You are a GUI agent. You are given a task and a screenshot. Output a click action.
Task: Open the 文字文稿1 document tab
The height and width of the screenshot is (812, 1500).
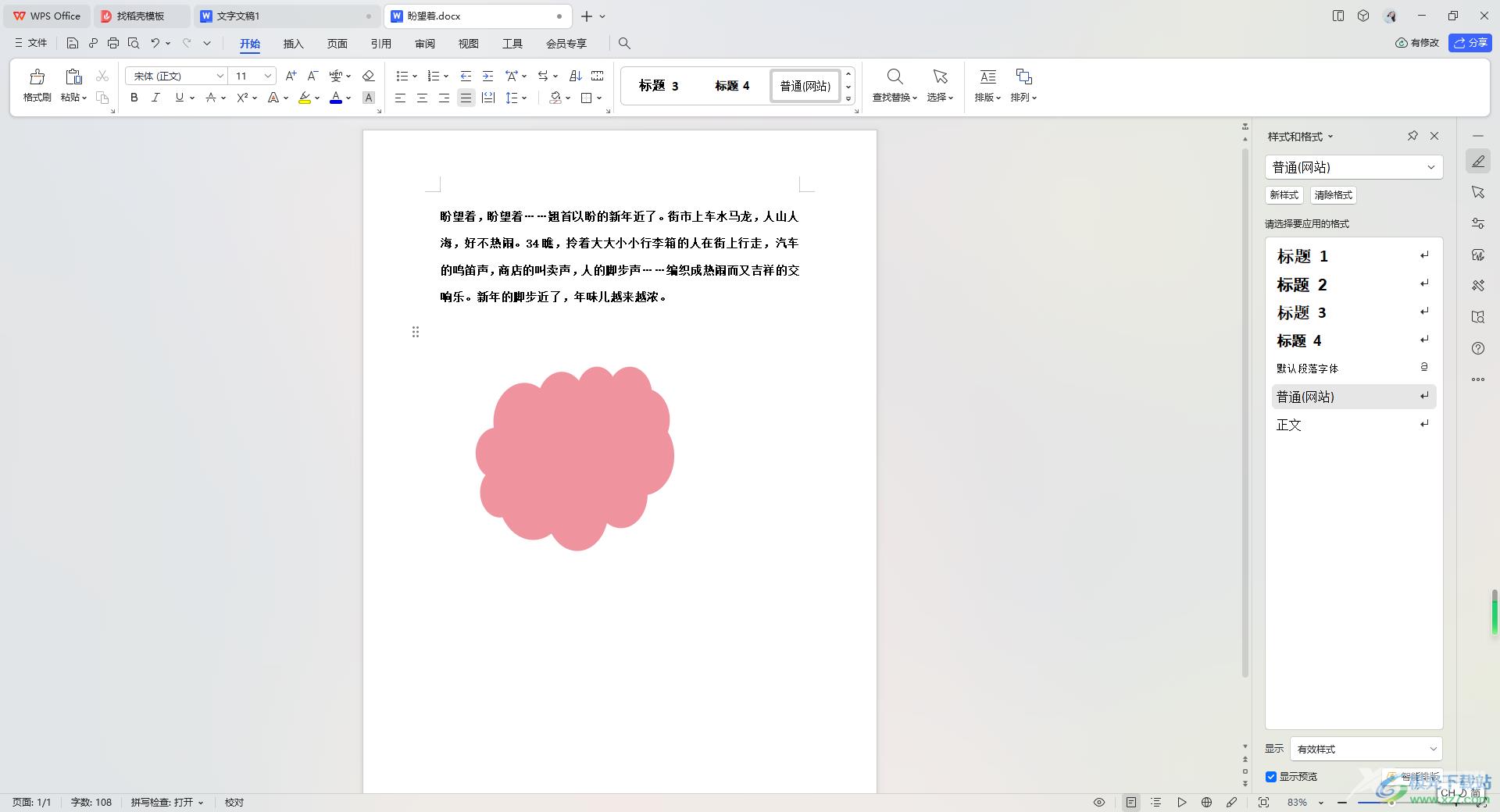point(286,16)
